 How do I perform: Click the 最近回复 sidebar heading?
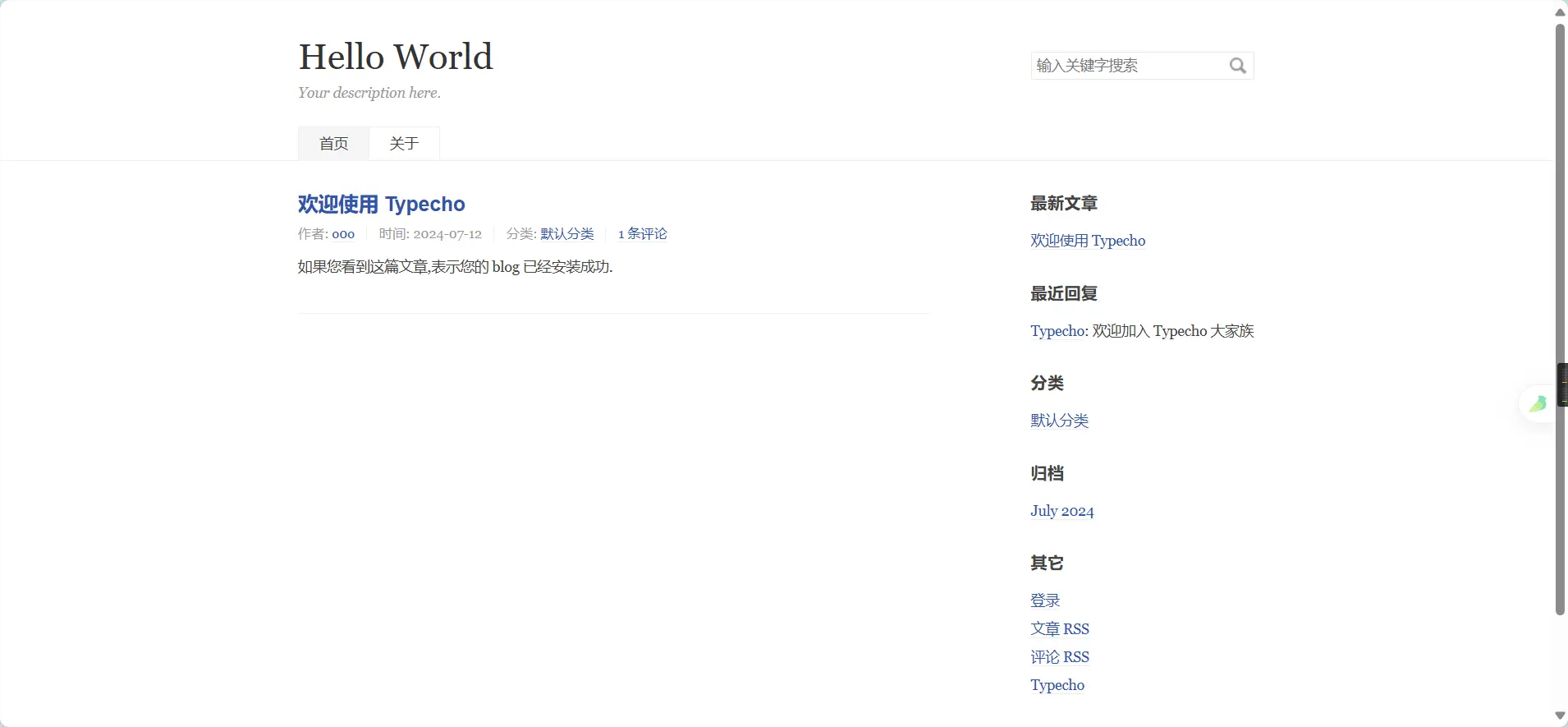pos(1064,294)
